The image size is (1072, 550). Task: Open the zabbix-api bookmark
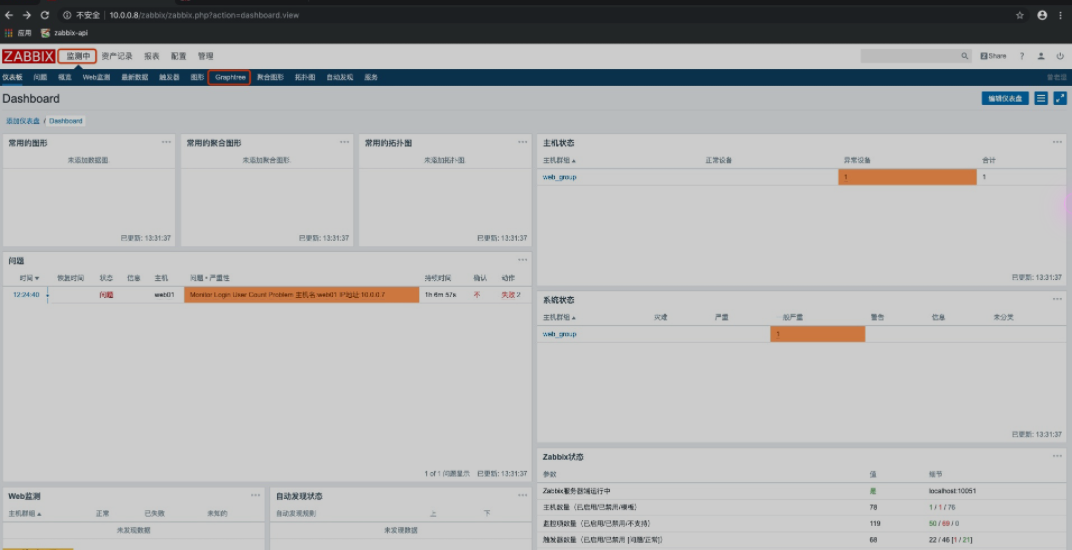click(x=64, y=33)
